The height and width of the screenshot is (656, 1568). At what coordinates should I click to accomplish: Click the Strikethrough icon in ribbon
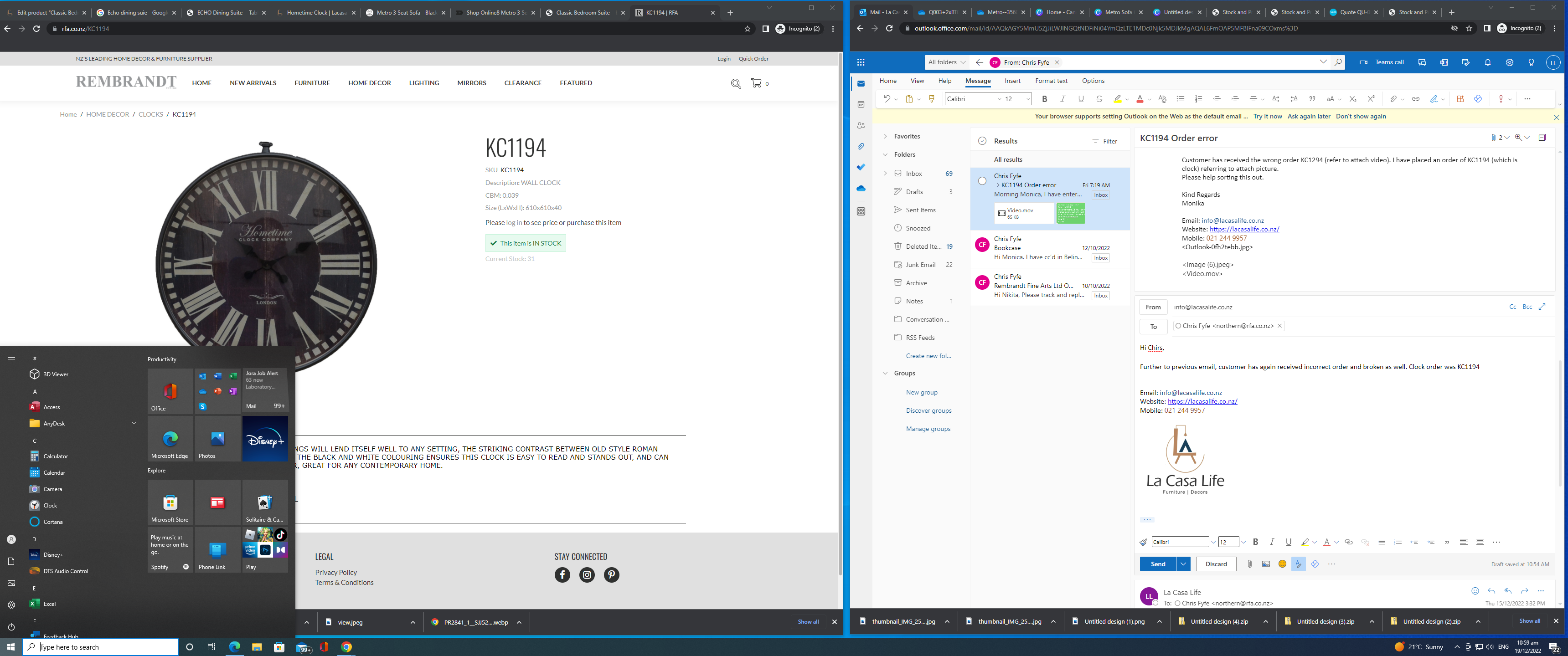tap(1099, 99)
